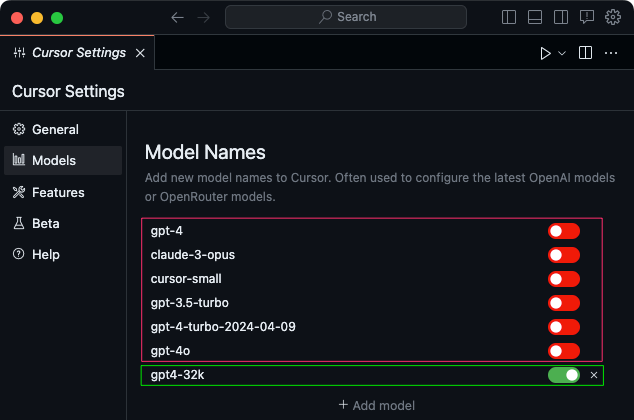The image size is (634, 420).
Task: Select the Cursor Settings editor tab
Action: pyautogui.click(x=77, y=53)
